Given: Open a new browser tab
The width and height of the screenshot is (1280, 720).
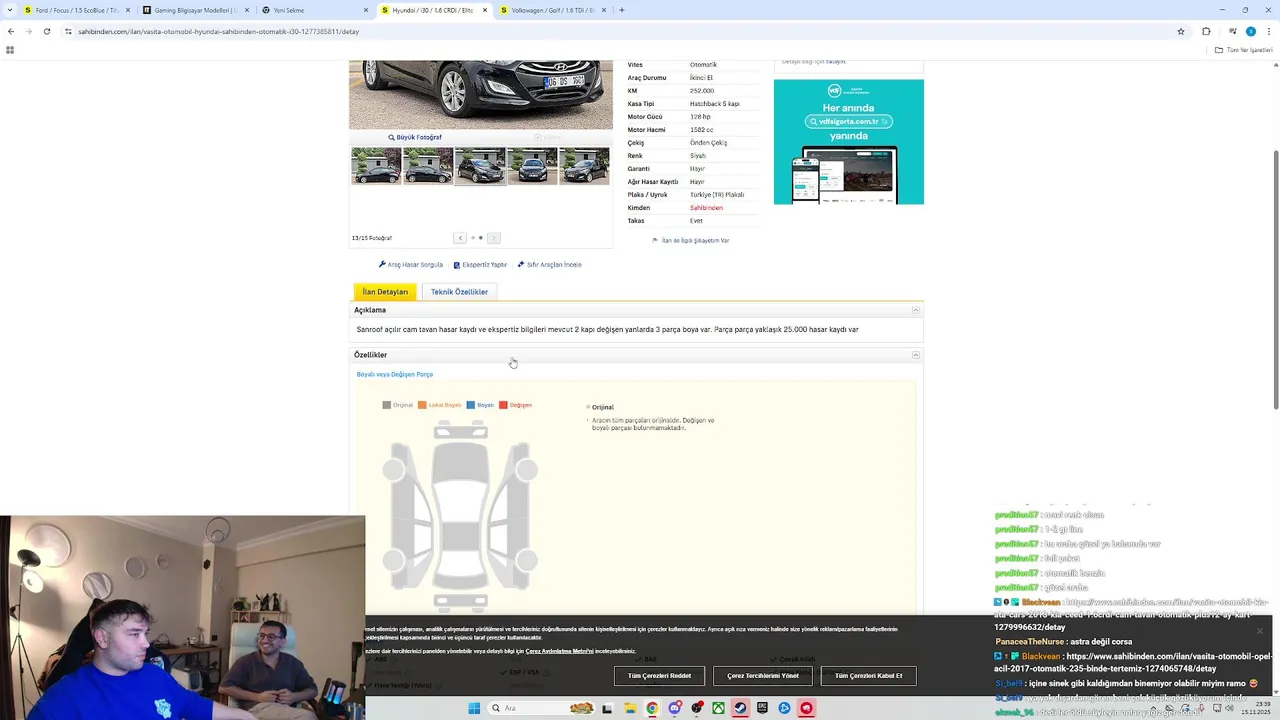Looking at the screenshot, I should (622, 10).
